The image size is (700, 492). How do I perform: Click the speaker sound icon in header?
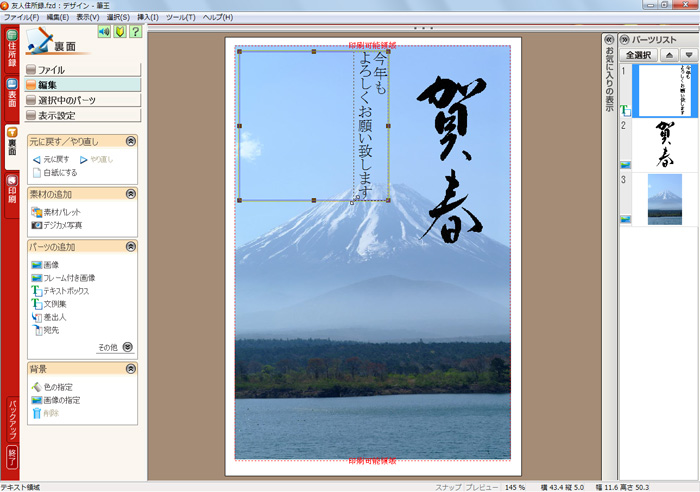coord(104,32)
